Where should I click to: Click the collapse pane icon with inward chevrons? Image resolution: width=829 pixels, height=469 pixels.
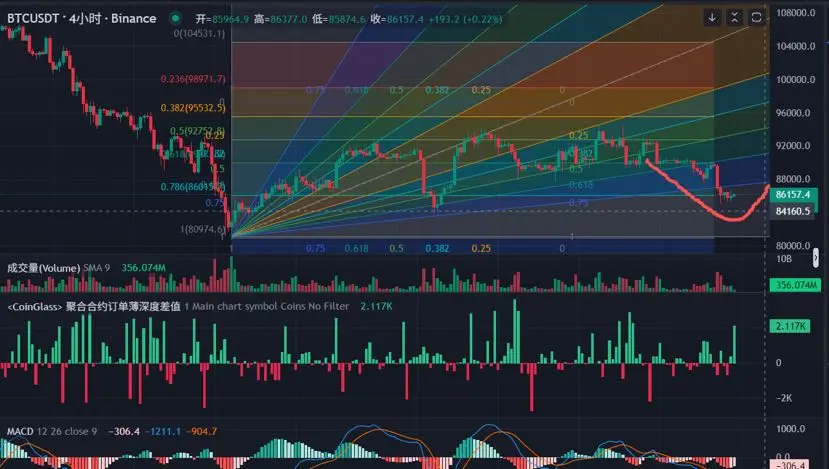[x=734, y=17]
